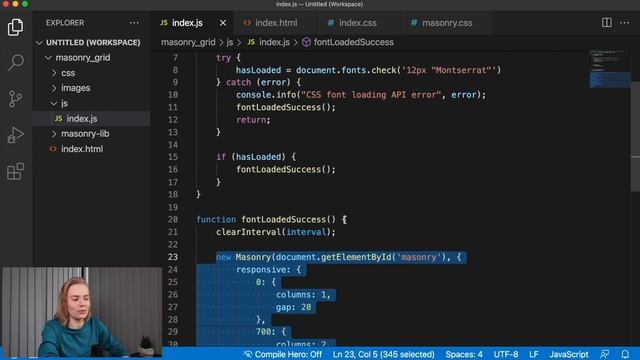The width and height of the screenshot is (640, 360).
Task: Select language mode JavaScript
Action: [x=569, y=354]
